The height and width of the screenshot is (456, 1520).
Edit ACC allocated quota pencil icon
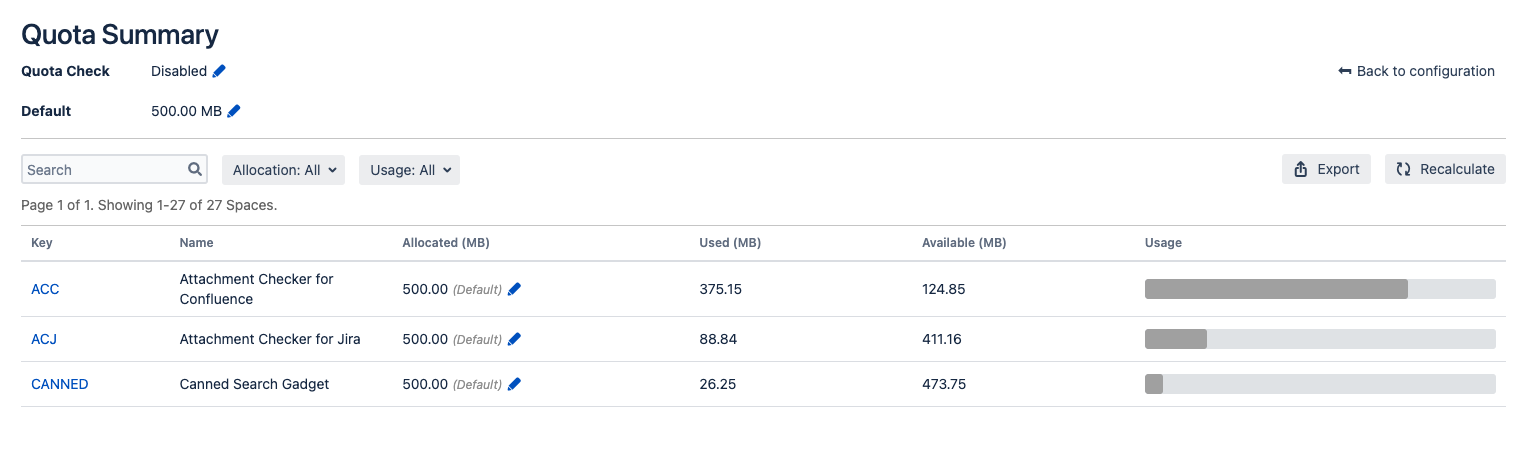pyautogui.click(x=514, y=289)
